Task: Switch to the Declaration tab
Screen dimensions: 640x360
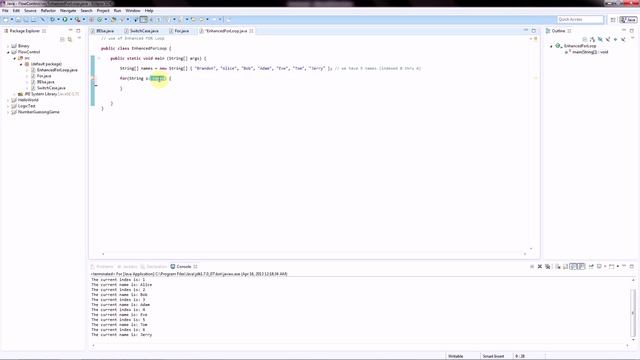Action: [x=153, y=267]
